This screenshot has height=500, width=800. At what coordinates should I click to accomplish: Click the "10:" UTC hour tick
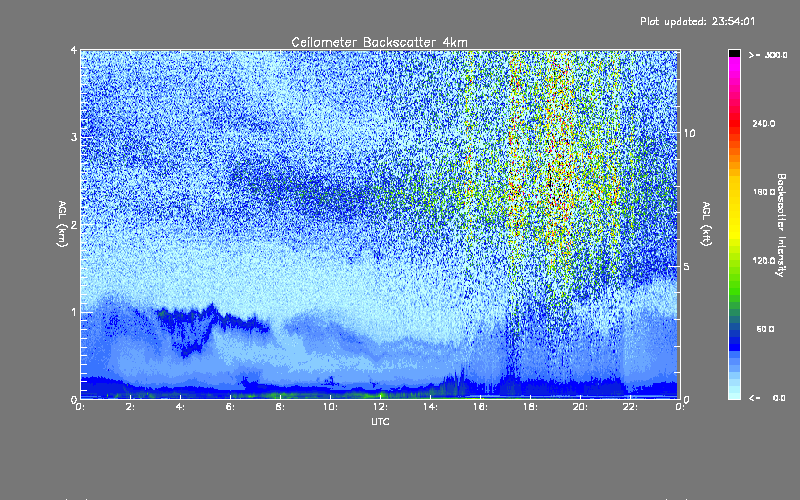(x=331, y=407)
